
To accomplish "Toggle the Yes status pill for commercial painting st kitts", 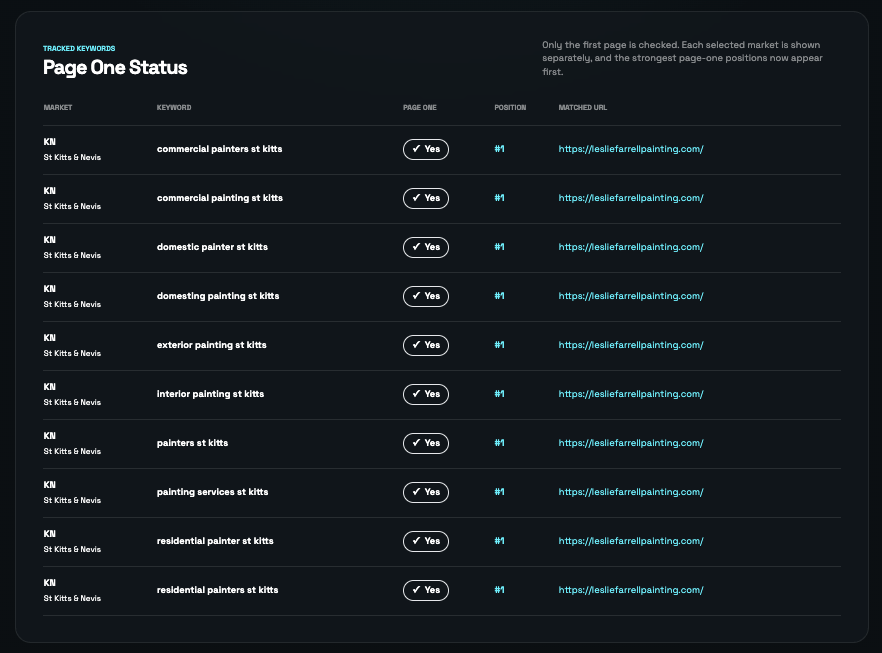I will click(x=425, y=198).
